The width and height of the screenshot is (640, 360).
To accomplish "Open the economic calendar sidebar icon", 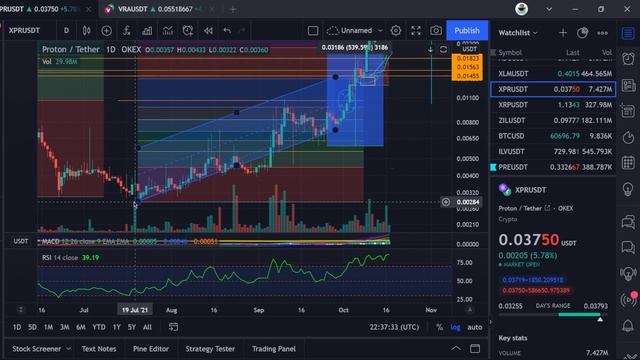I will pos(628,162).
